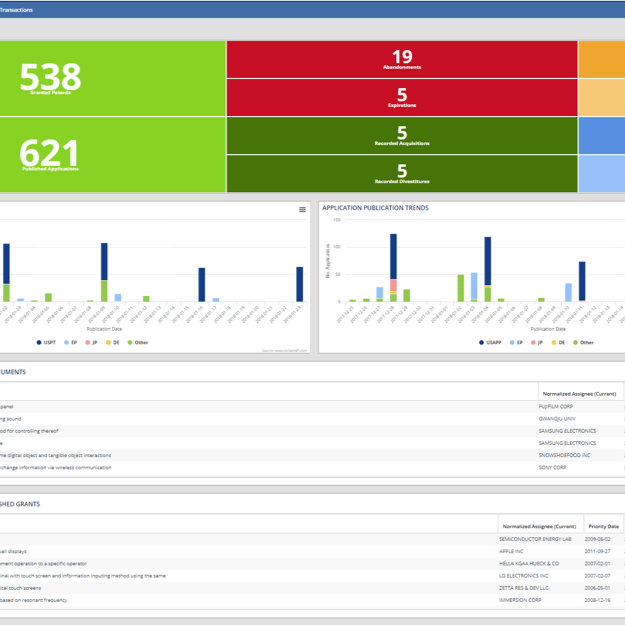Toggle JP series in the left chart legend

pos(91,342)
